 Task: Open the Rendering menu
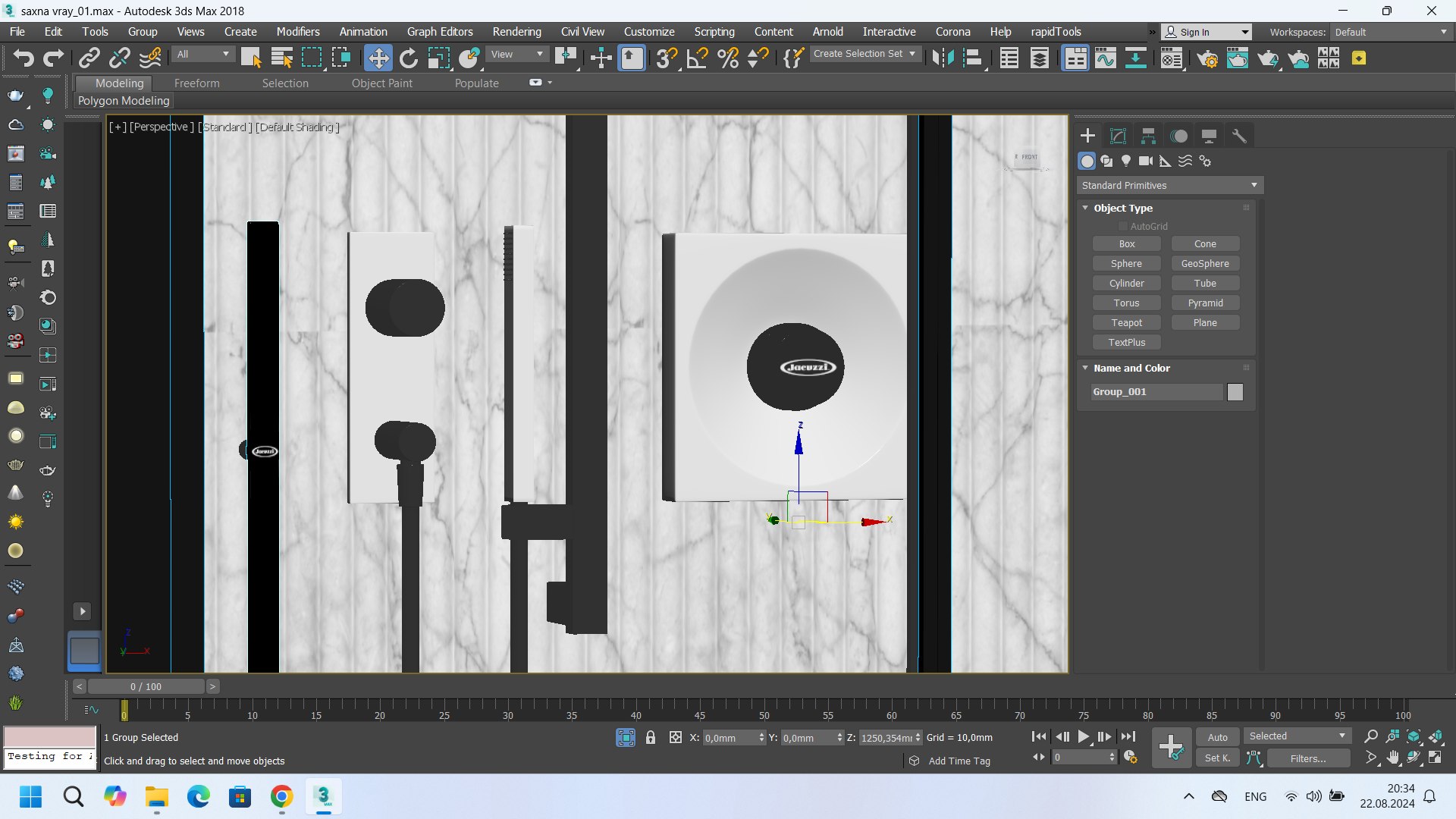[x=516, y=32]
